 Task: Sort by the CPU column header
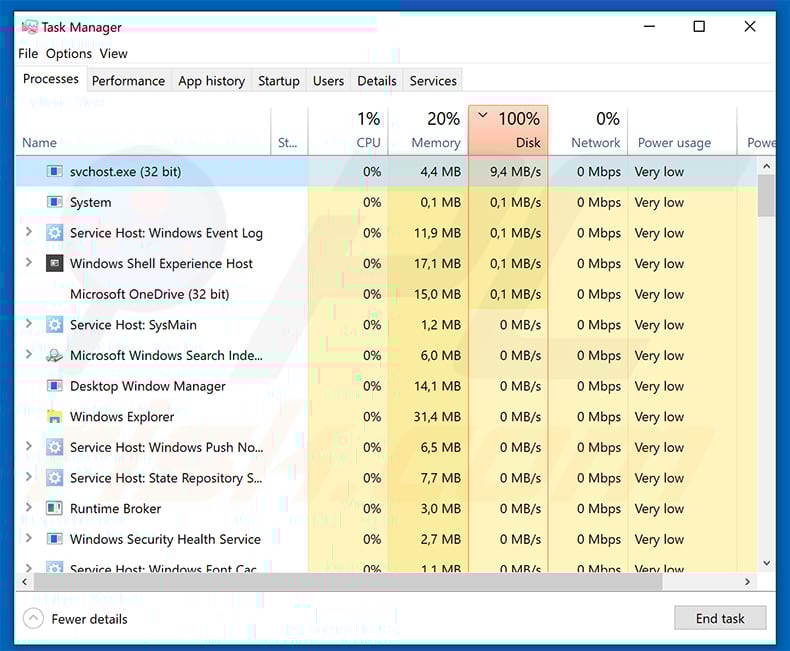click(x=348, y=131)
